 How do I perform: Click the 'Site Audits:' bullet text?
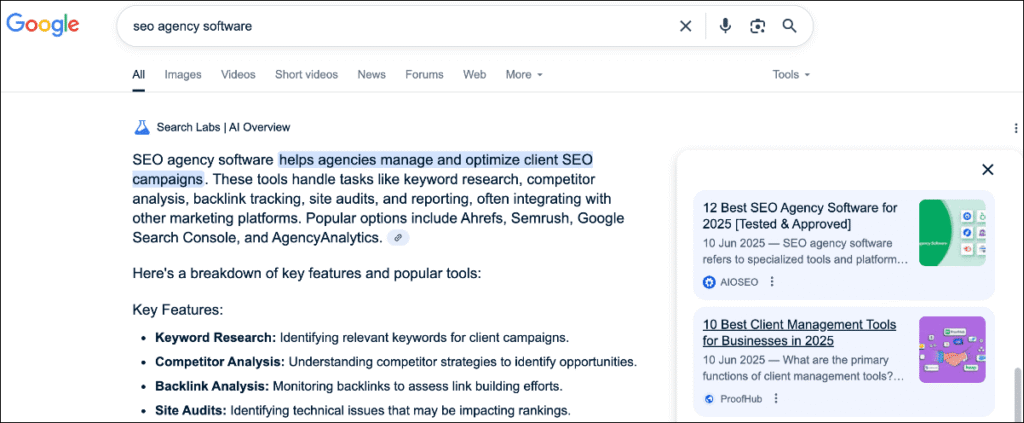point(191,411)
